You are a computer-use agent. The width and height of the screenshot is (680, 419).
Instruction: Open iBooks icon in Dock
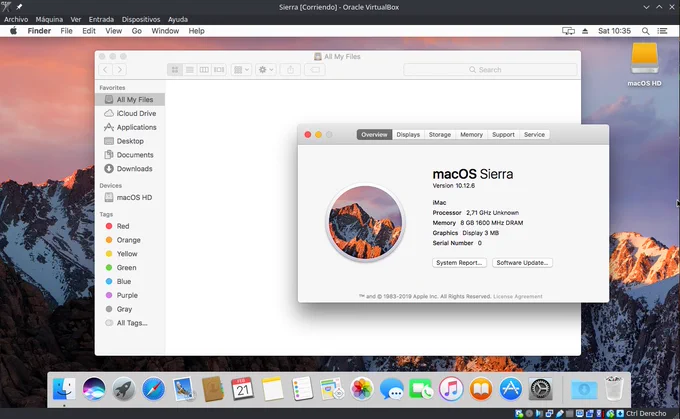[481, 389]
